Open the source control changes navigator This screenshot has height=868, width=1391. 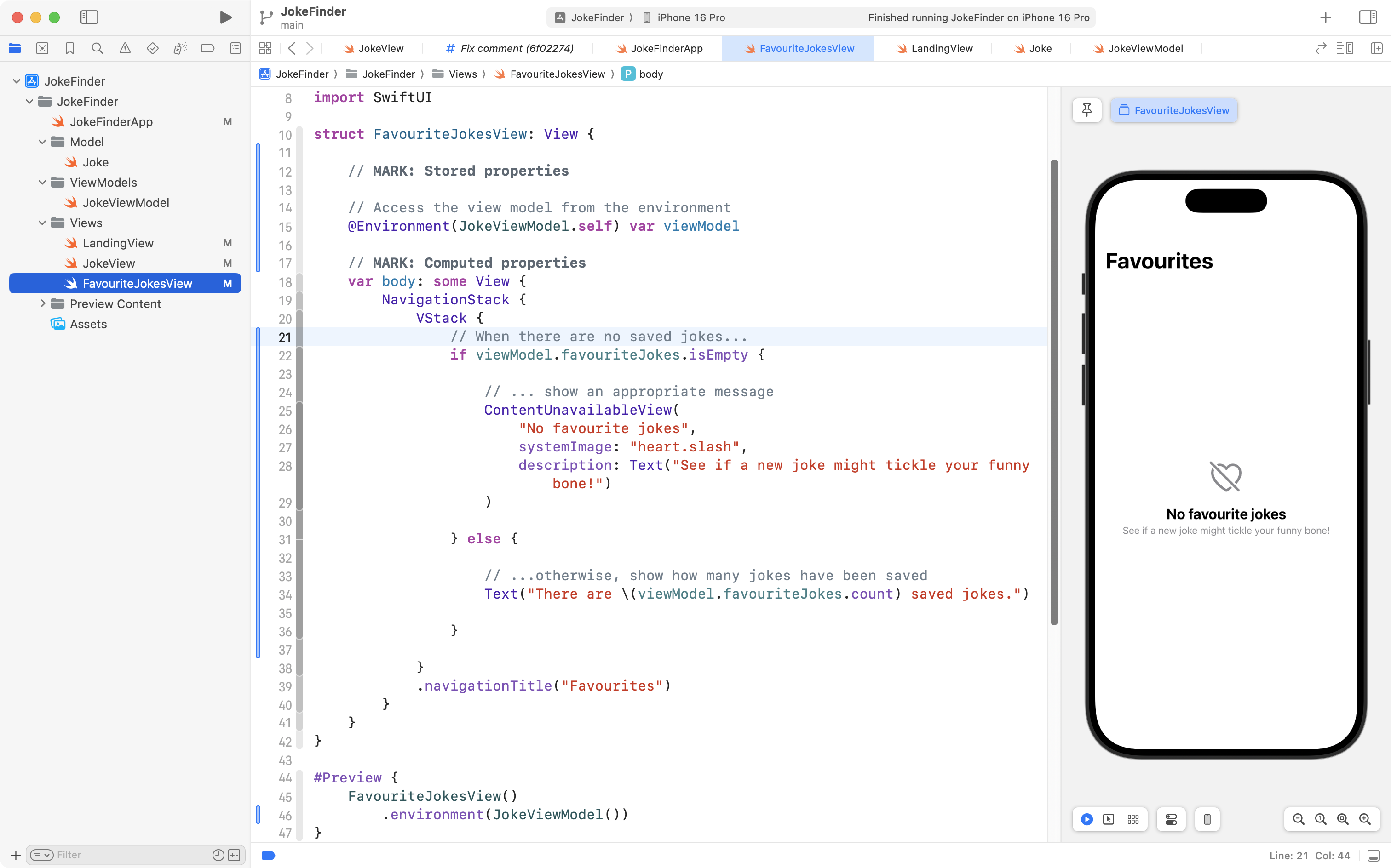click(x=42, y=48)
